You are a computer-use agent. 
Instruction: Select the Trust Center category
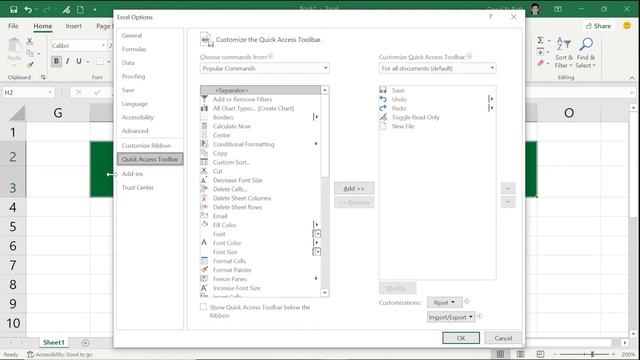pos(150,187)
